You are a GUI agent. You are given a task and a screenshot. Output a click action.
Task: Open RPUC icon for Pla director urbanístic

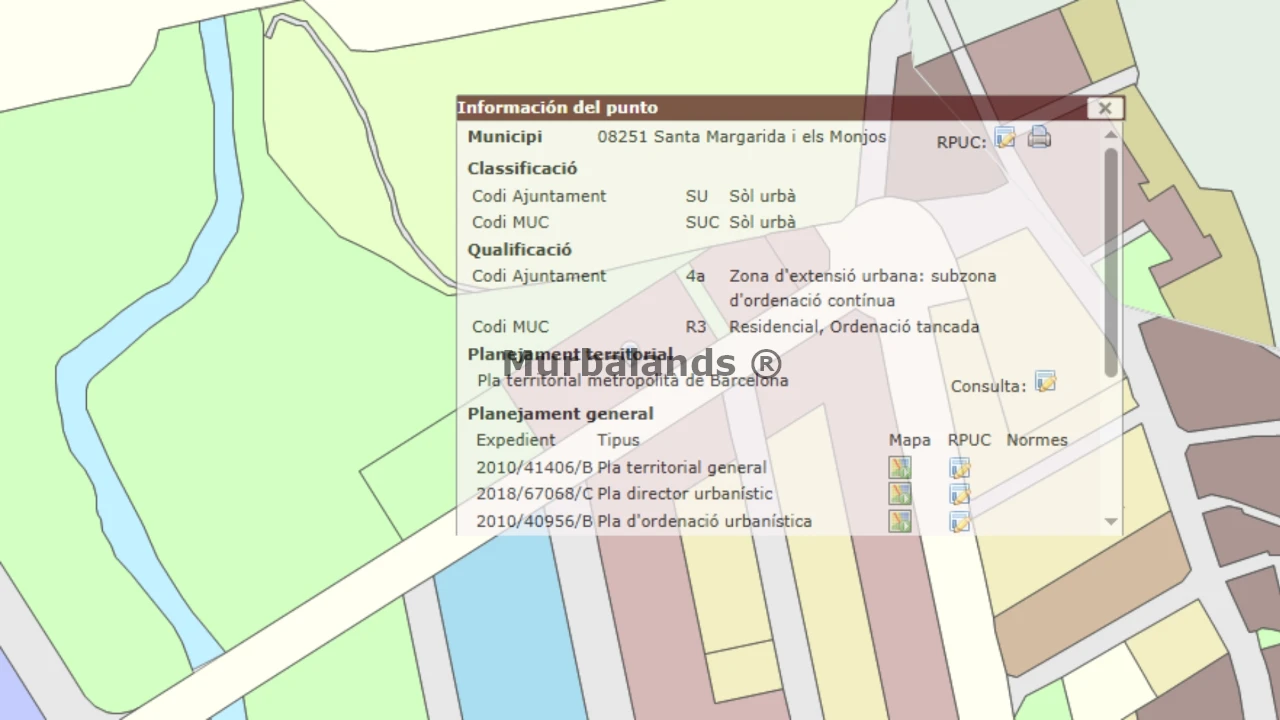click(x=959, y=494)
